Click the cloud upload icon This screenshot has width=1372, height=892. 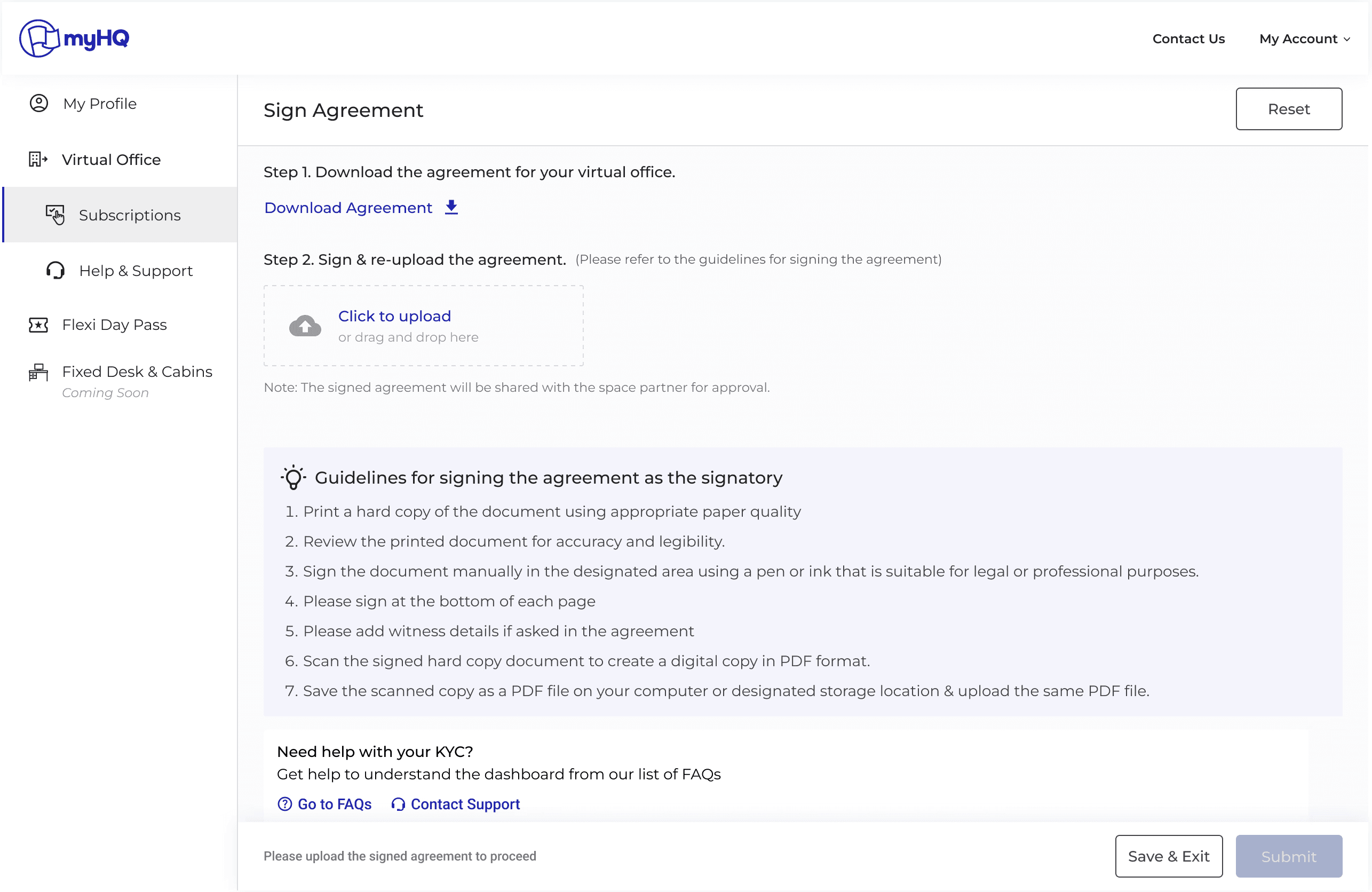305,326
